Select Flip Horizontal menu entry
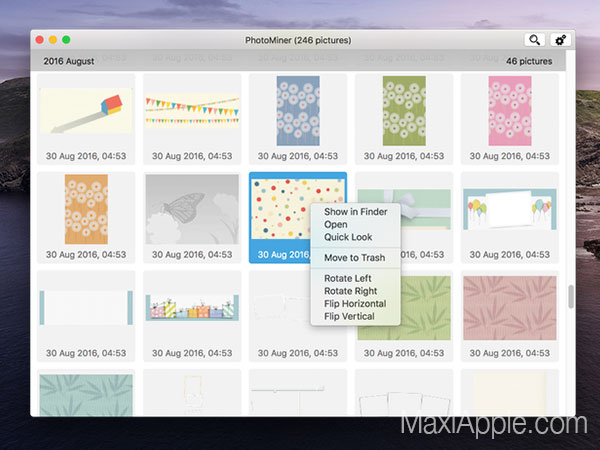 [355, 303]
